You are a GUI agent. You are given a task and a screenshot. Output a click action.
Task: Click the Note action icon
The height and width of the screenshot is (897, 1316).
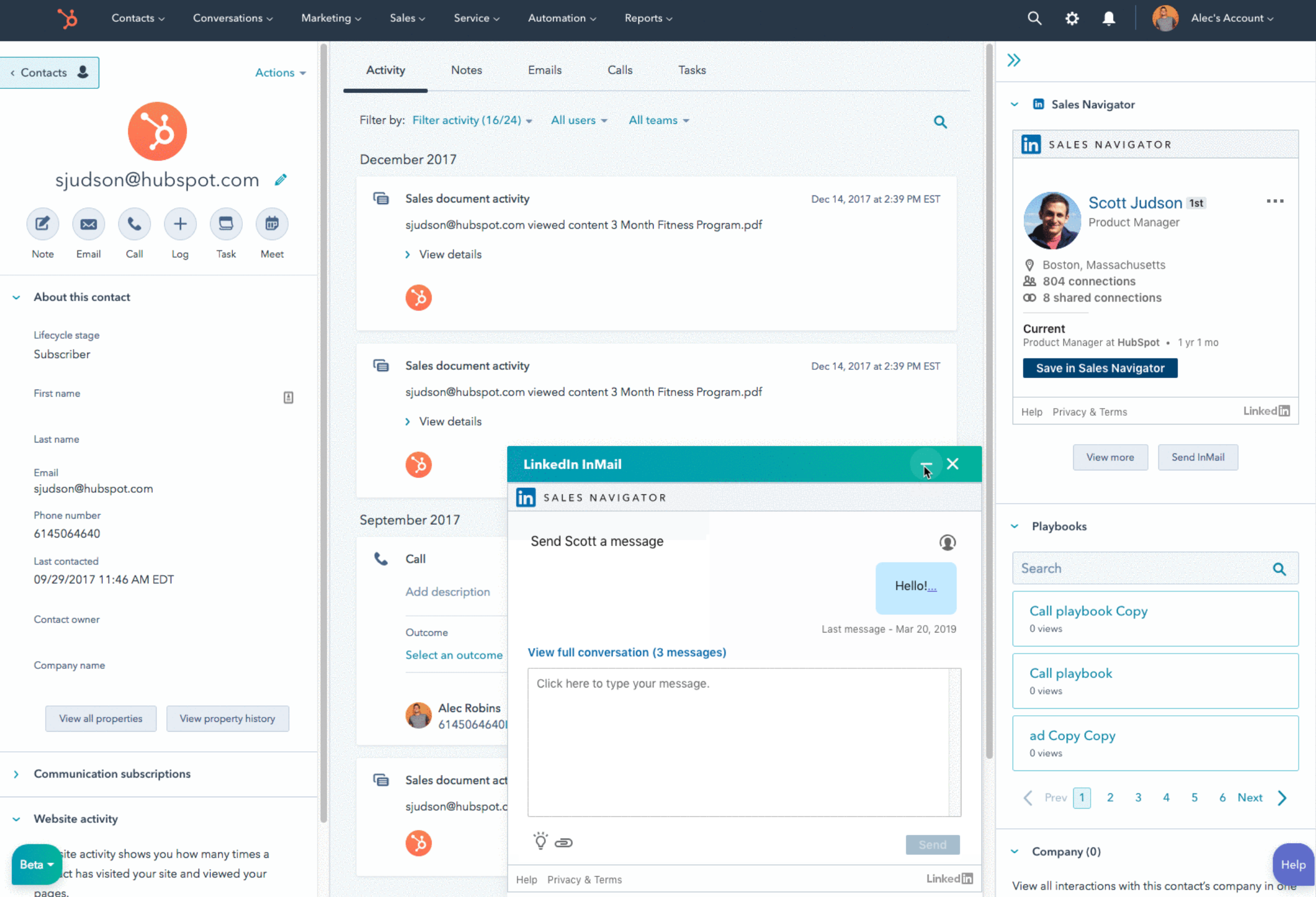point(43,224)
